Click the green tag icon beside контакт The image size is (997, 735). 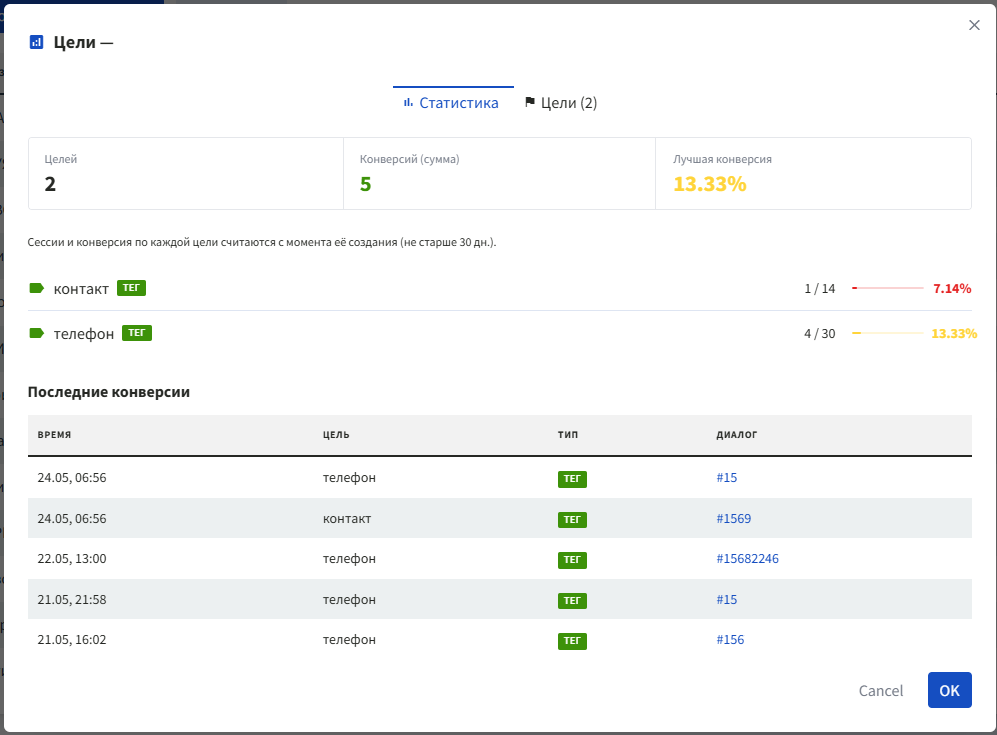coord(37,288)
